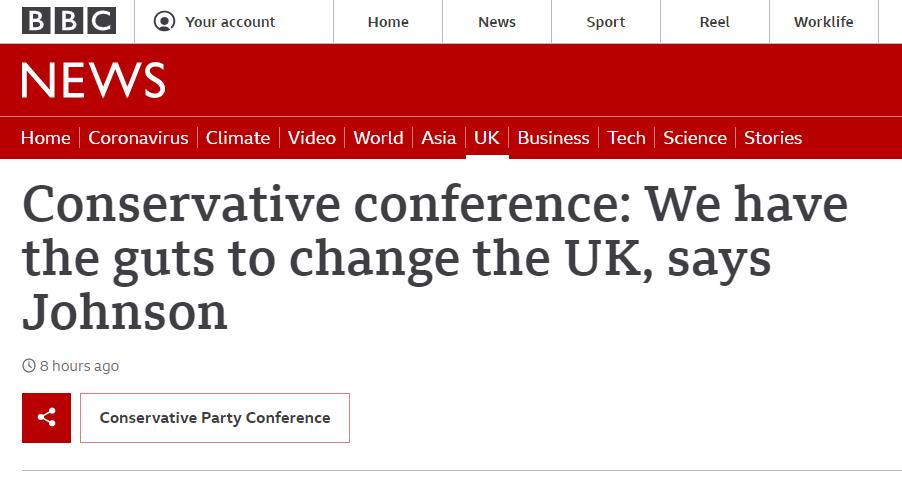Open Sport in top BBC bar
Viewport: 902px width, 478px height.
pos(606,22)
